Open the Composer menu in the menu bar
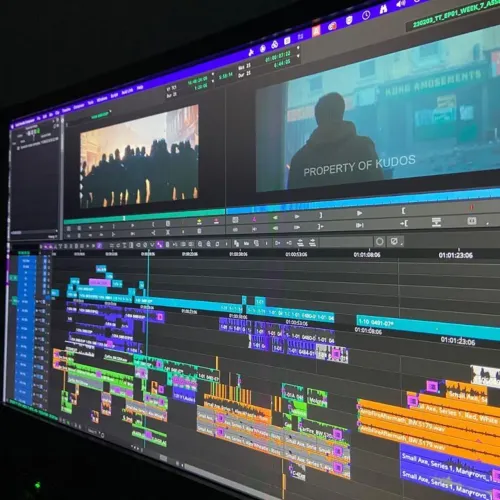The width and height of the screenshot is (500, 500). pos(79,106)
